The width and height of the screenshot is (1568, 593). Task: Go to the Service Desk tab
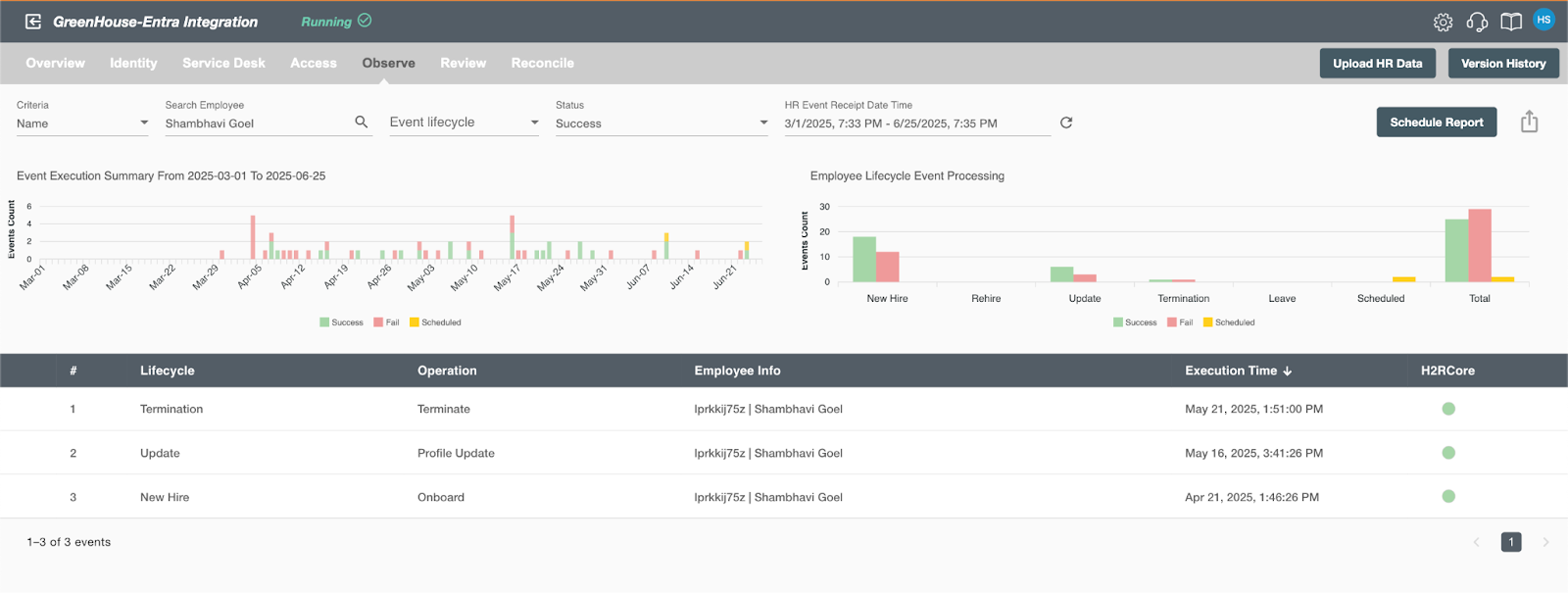[223, 63]
